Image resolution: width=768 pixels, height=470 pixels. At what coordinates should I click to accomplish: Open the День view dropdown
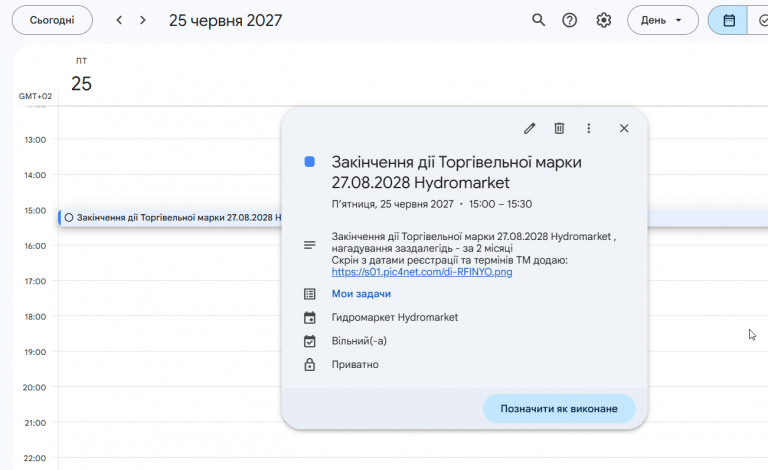[x=663, y=20]
